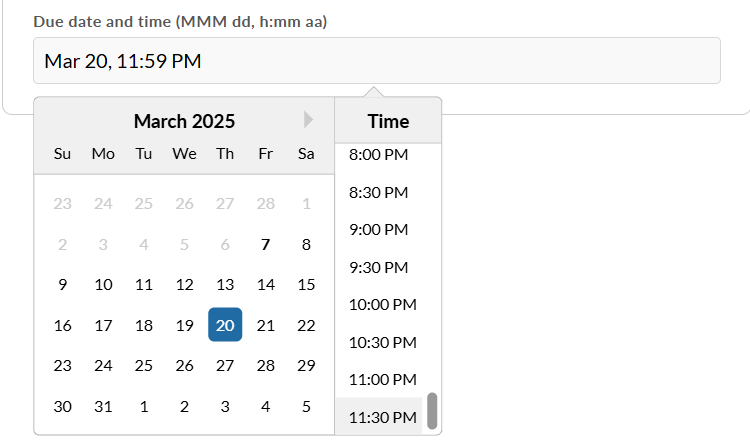This screenshot has height=445, width=750.
Task: Choose March 7 date
Action: coord(265,244)
